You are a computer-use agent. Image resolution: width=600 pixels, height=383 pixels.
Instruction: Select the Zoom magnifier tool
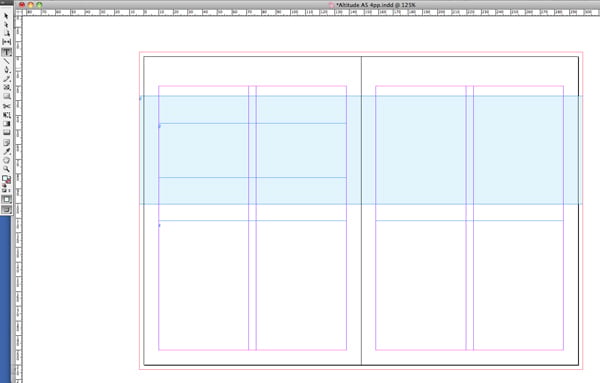[x=6, y=169]
